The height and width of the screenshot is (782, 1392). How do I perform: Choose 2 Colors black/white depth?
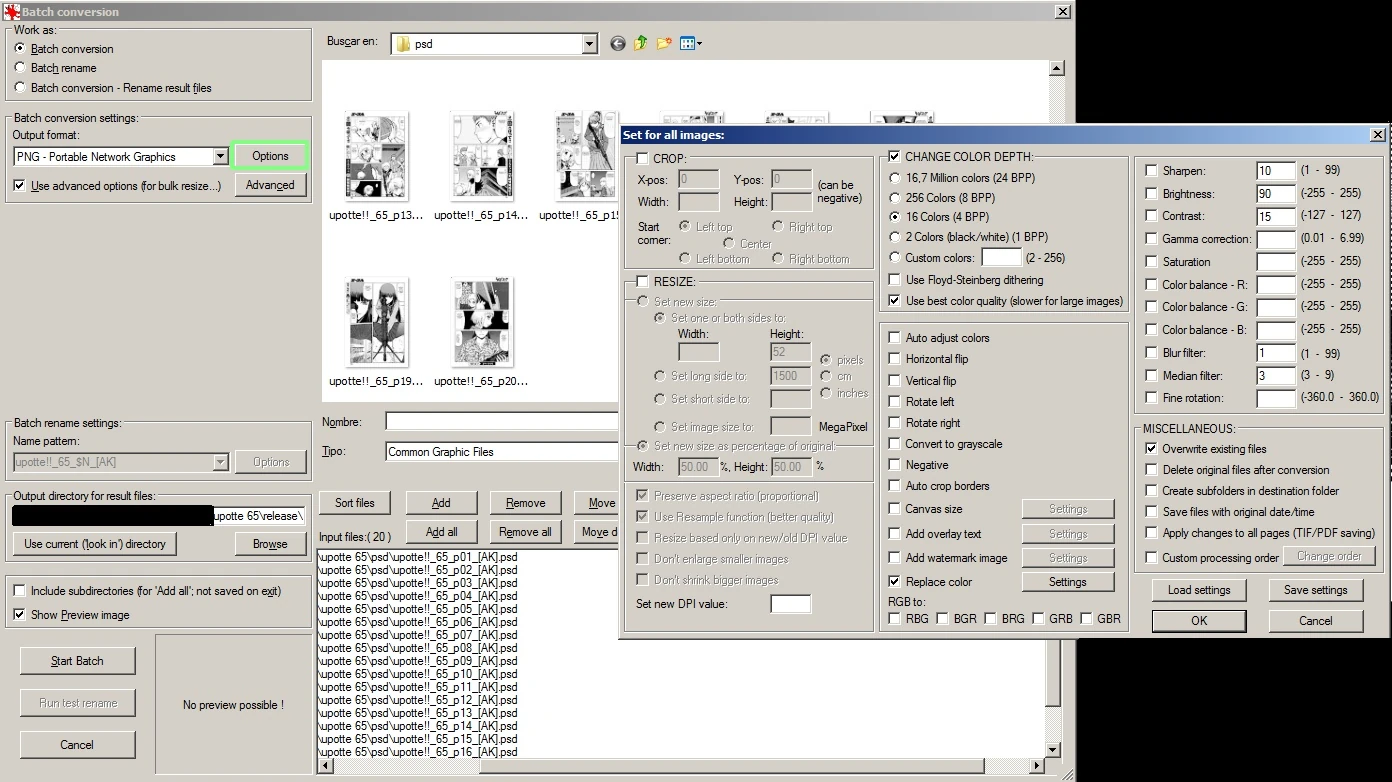895,237
